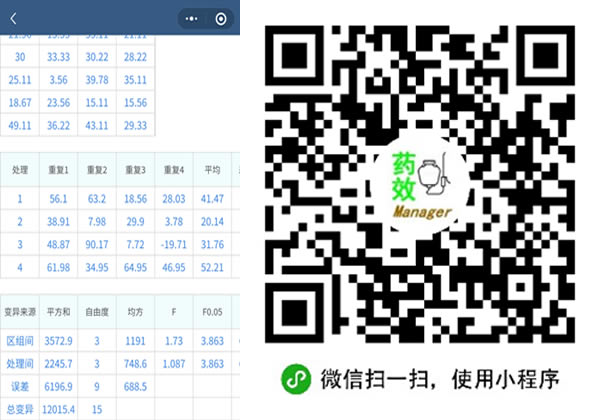Click cell value 33.33
The height and width of the screenshot is (420, 600).
click(x=59, y=57)
